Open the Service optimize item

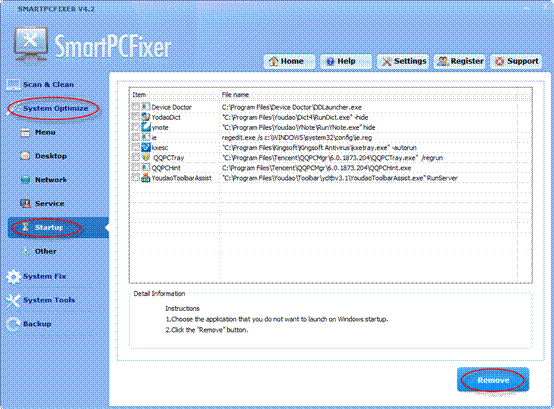click(49, 204)
